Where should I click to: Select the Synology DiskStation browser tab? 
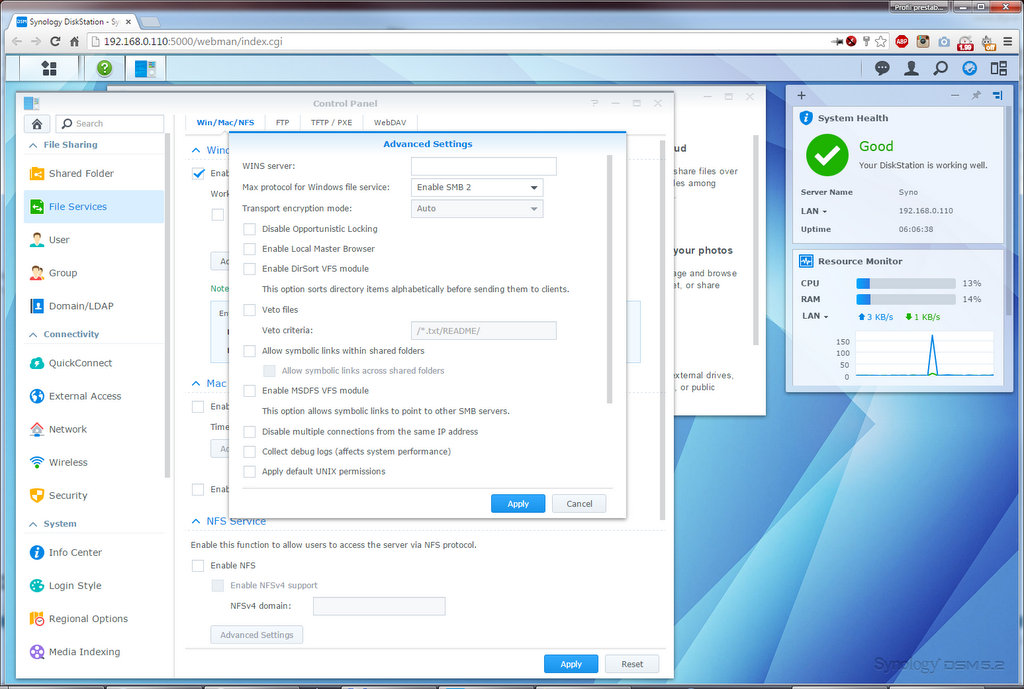click(75, 22)
